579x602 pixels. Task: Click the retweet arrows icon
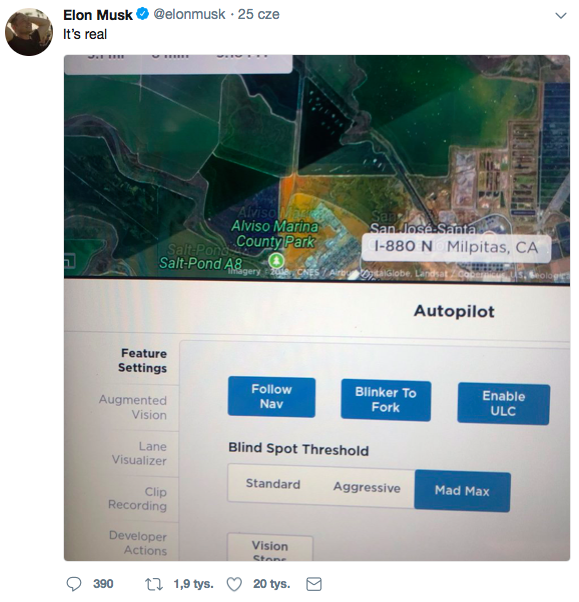[154, 584]
